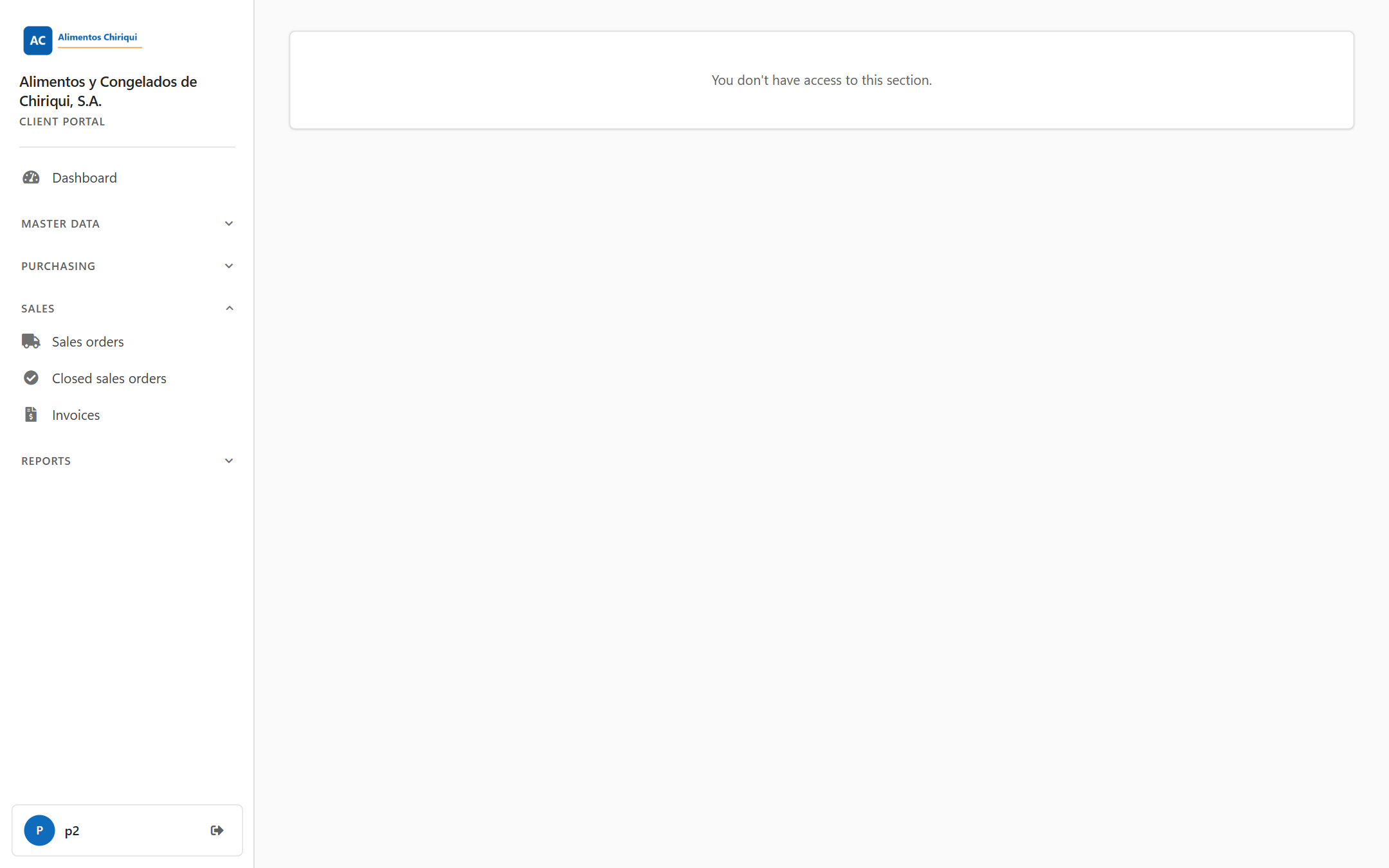Click the CLIENT PORTAL label
This screenshot has height=868, width=1389.
pos(62,122)
